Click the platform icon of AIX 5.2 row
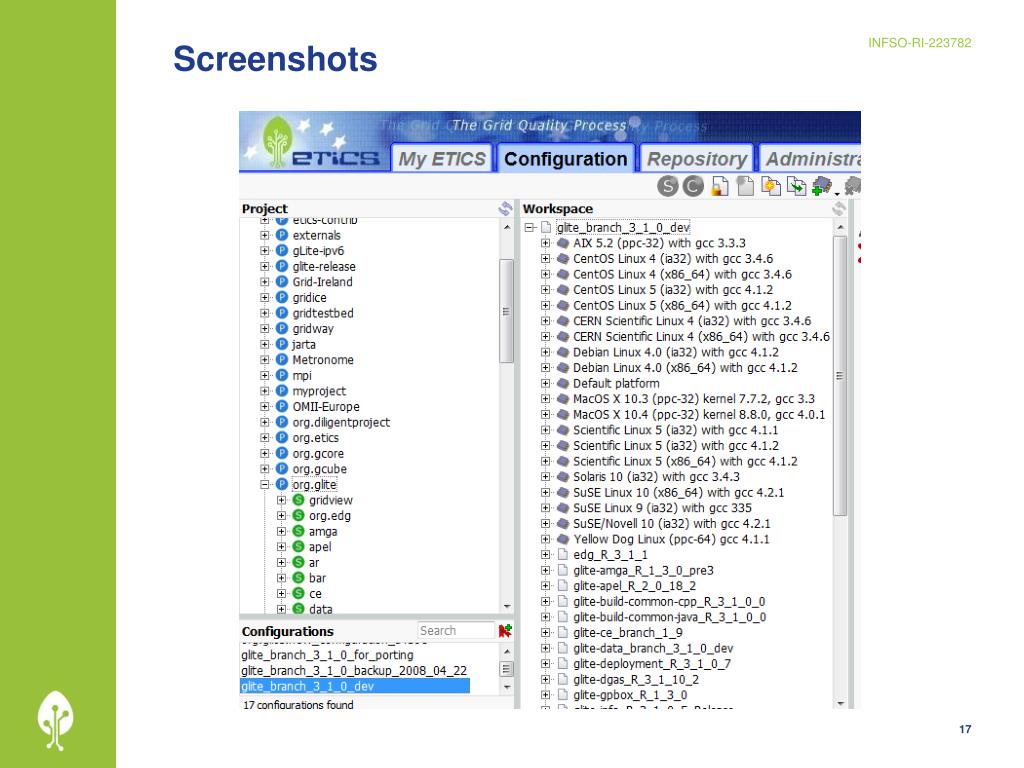 coord(562,243)
